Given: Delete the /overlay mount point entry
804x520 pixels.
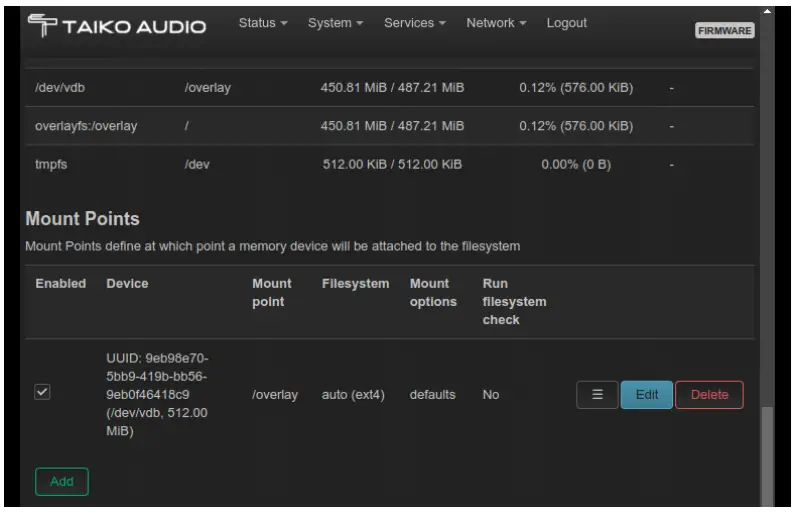Looking at the screenshot, I should pyautogui.click(x=709, y=395).
